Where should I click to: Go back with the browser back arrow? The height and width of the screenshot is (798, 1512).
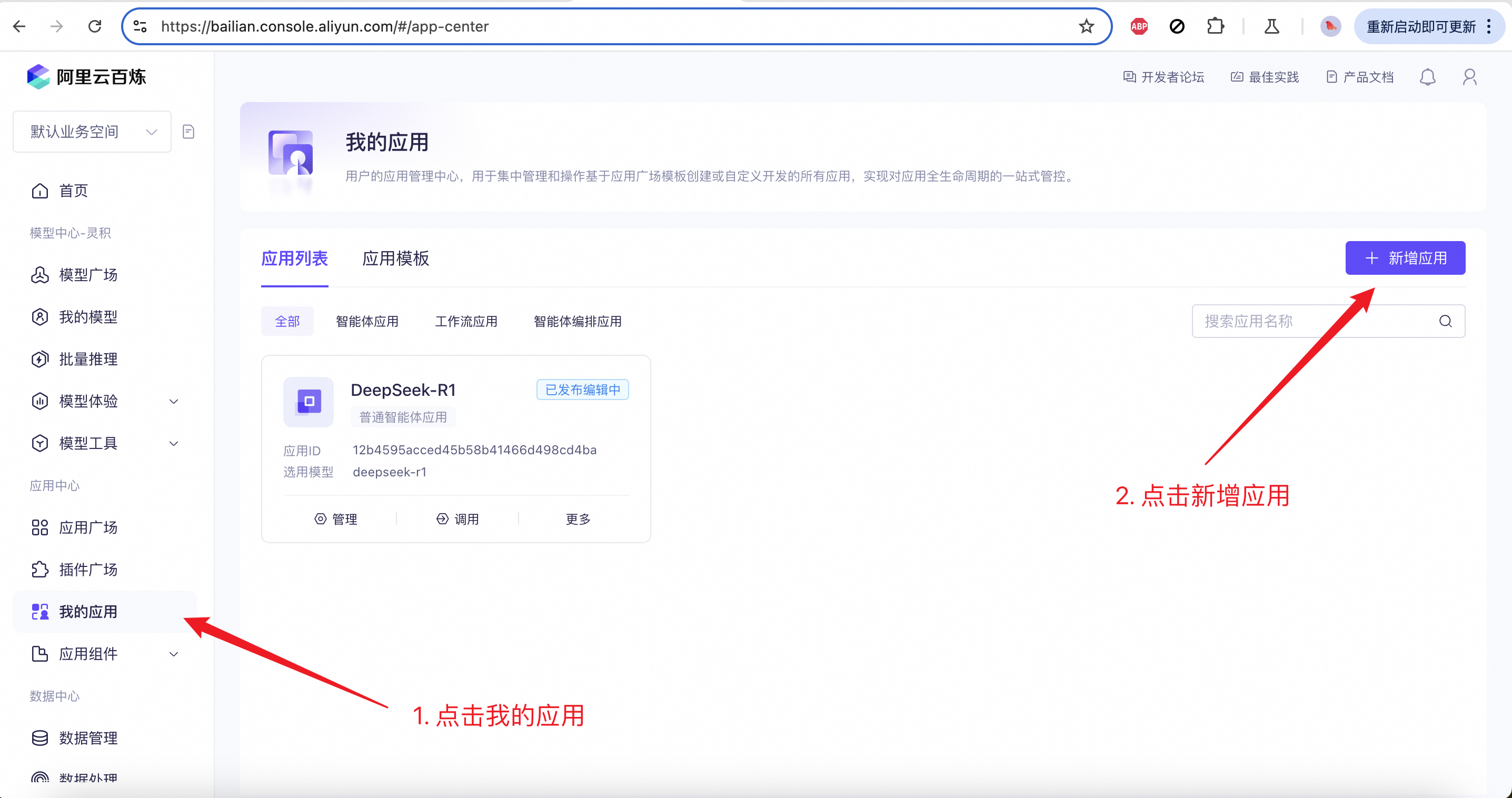tap(19, 26)
